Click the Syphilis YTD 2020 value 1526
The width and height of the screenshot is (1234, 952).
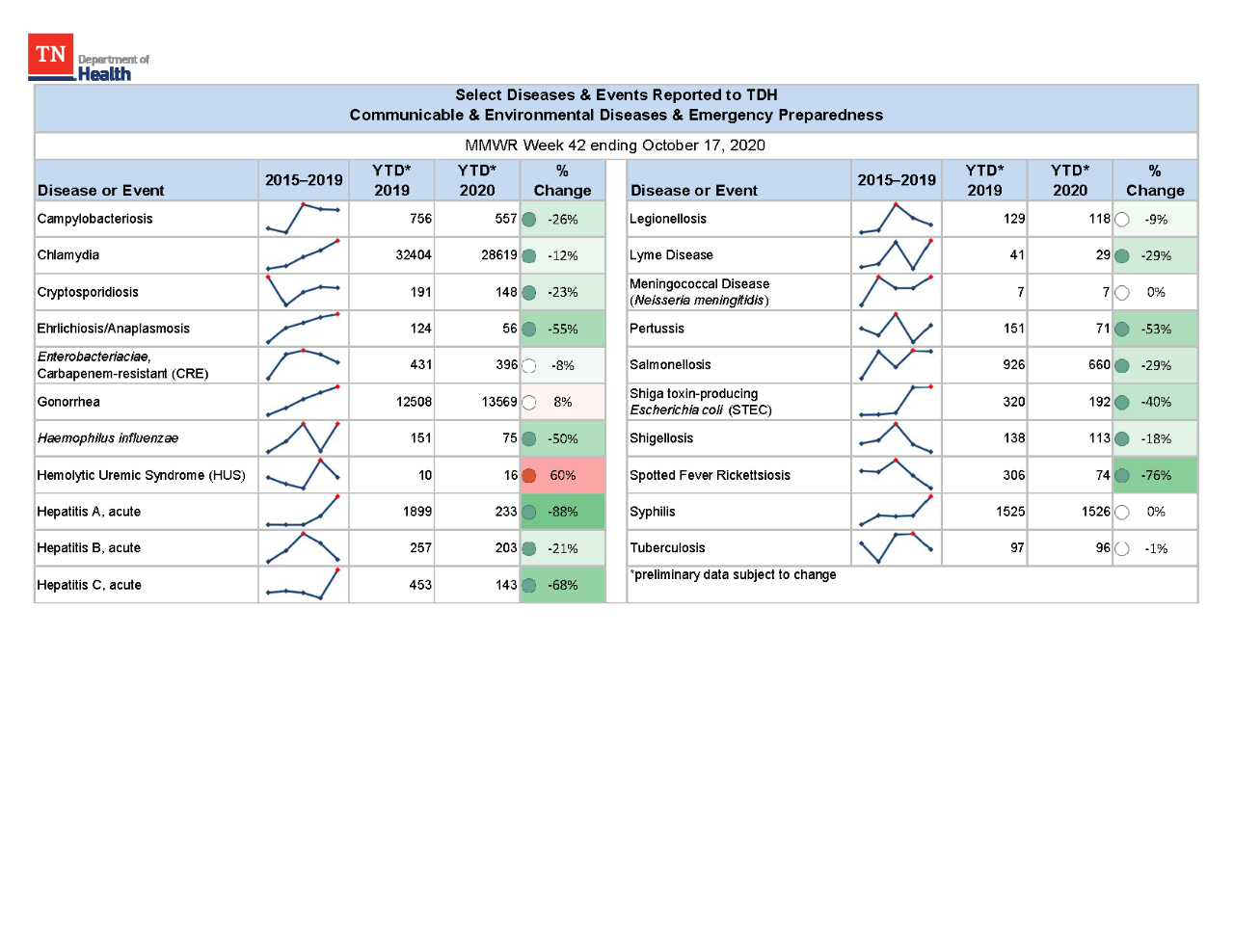(1096, 512)
